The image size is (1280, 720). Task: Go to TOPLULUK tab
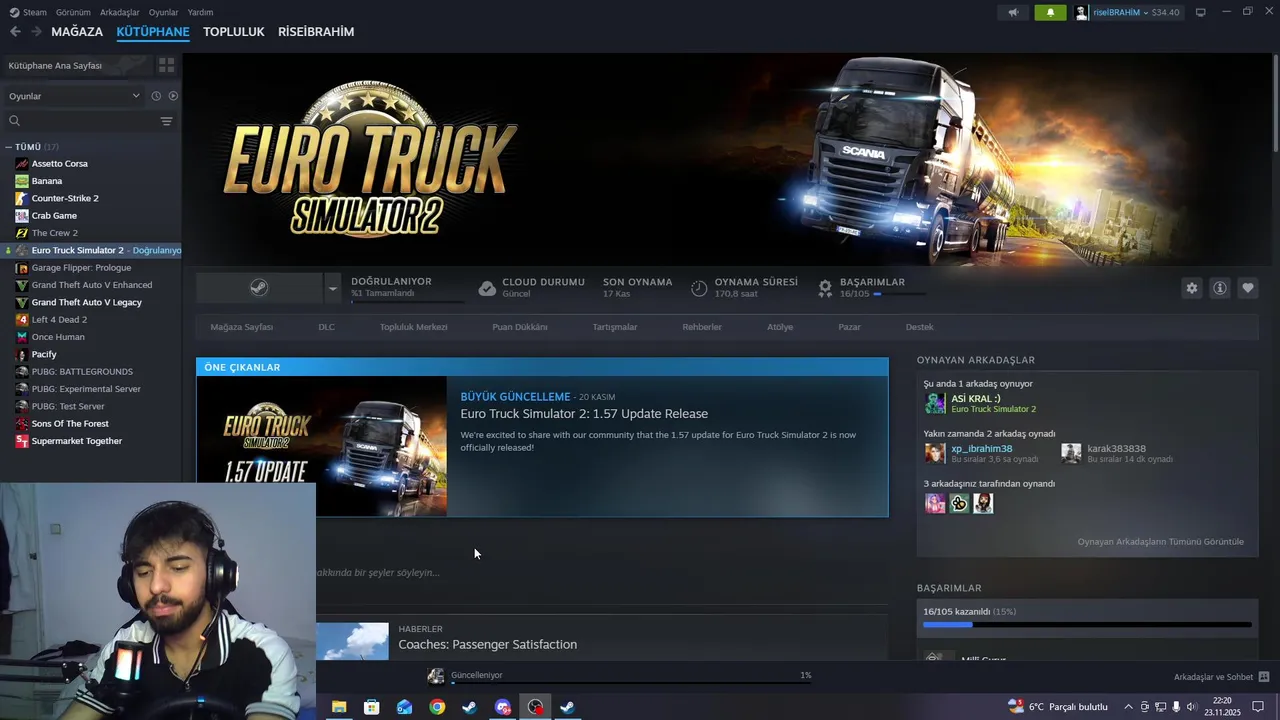(x=233, y=32)
